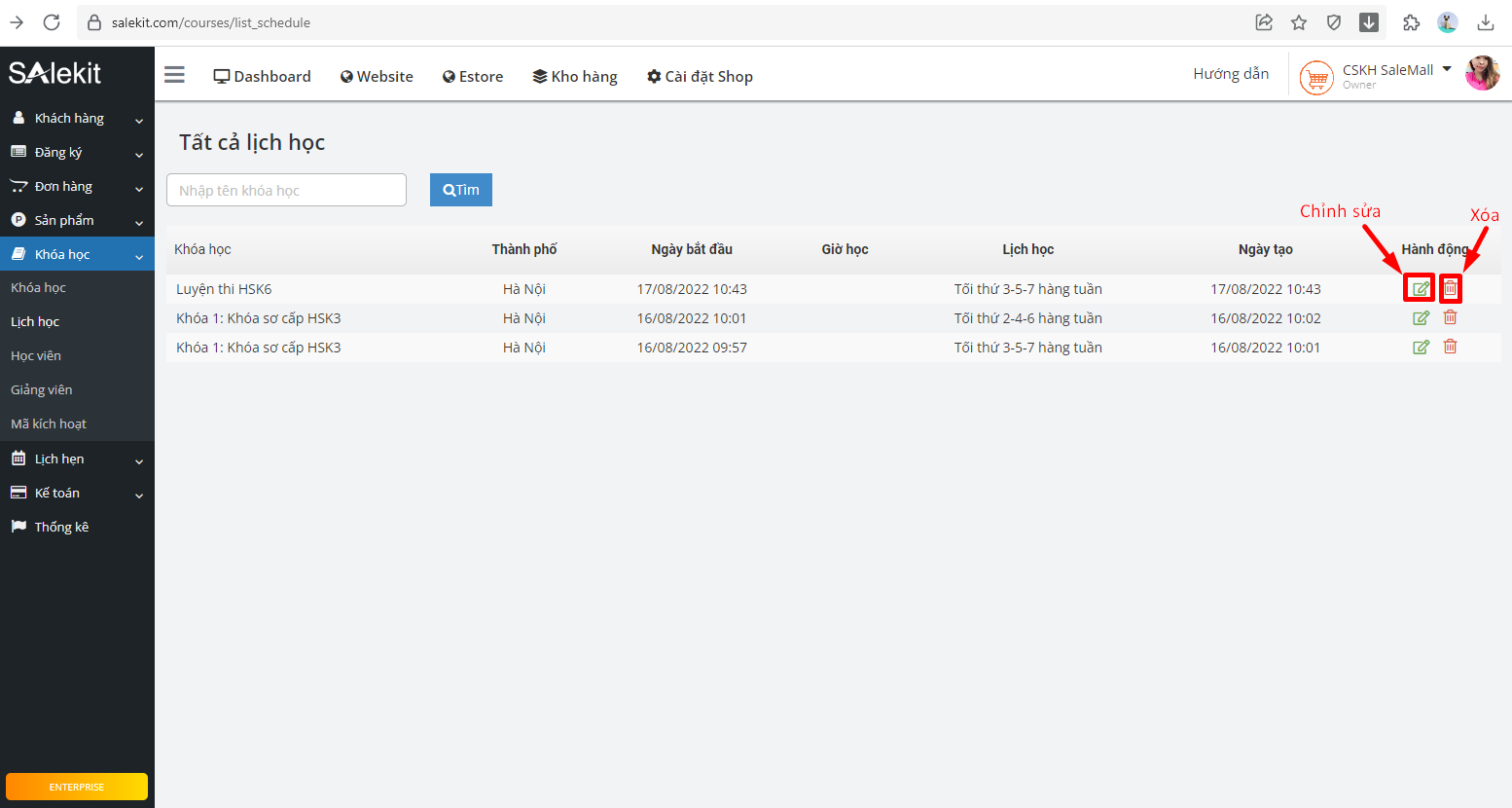Screen dimensions: 1512x808
Task: Click the Lịch học column header
Action: click(x=1028, y=249)
